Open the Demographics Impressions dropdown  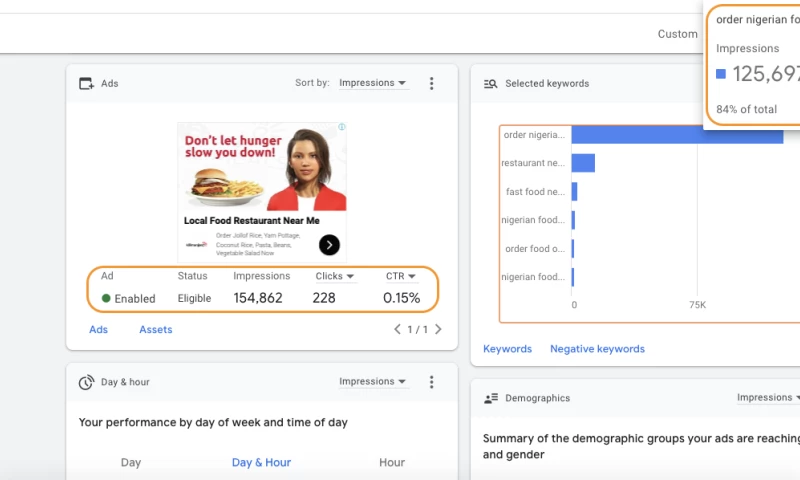coord(768,397)
